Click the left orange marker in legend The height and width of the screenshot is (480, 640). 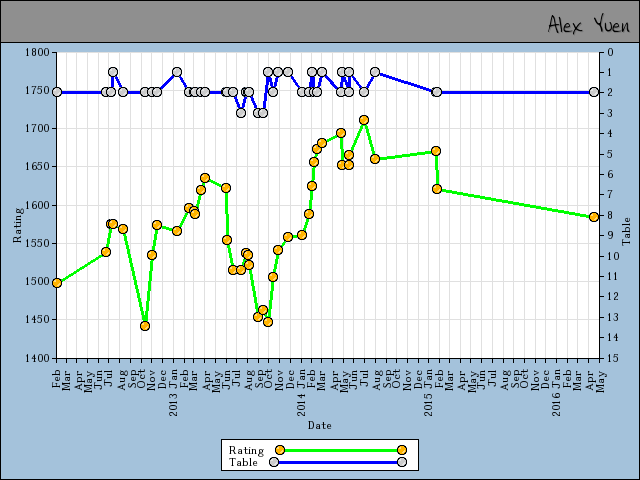tap(280, 450)
